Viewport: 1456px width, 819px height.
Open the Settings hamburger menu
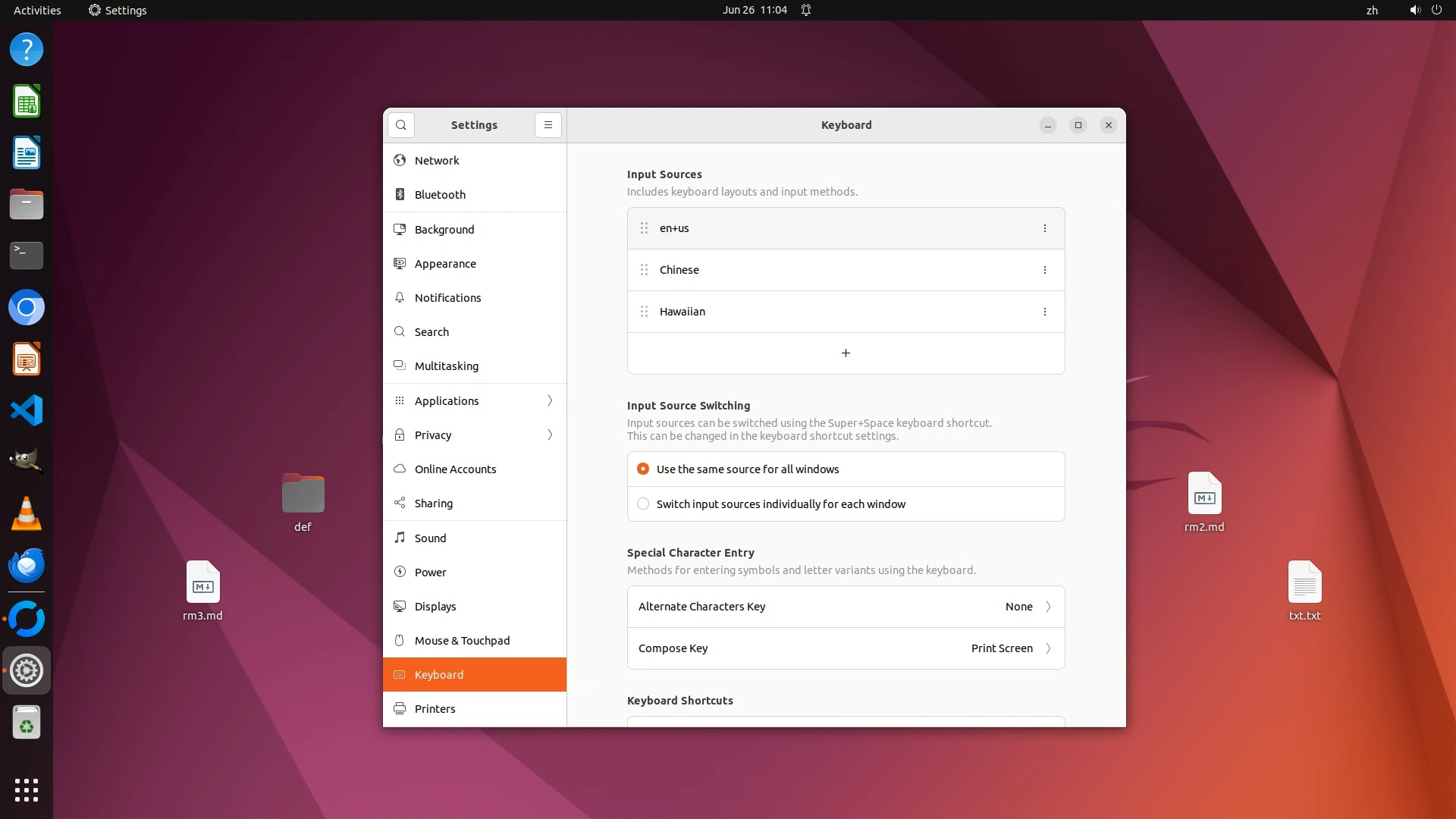pos(548,125)
